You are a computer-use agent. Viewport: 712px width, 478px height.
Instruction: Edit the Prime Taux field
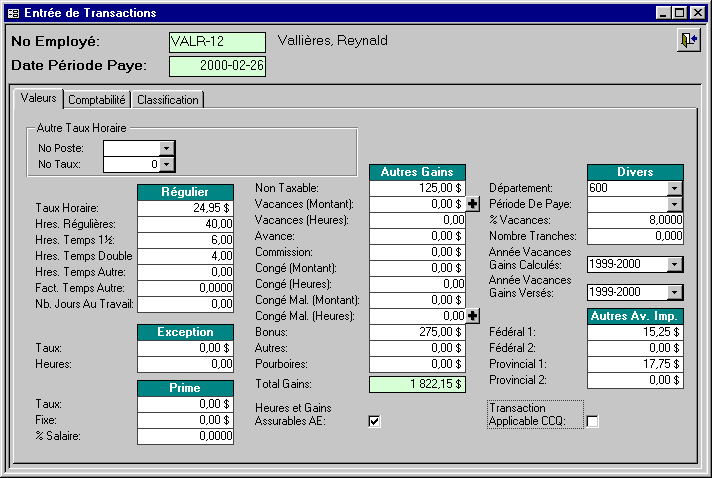(185, 404)
